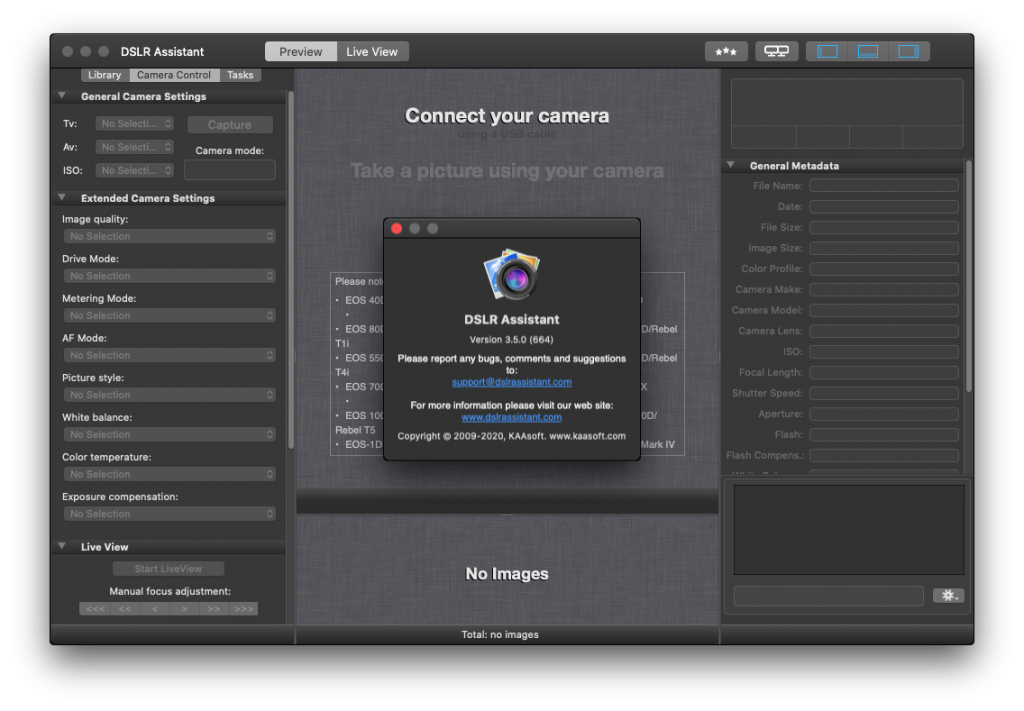Click the Start LiveView button
This screenshot has height=711, width=1024.
[168, 569]
